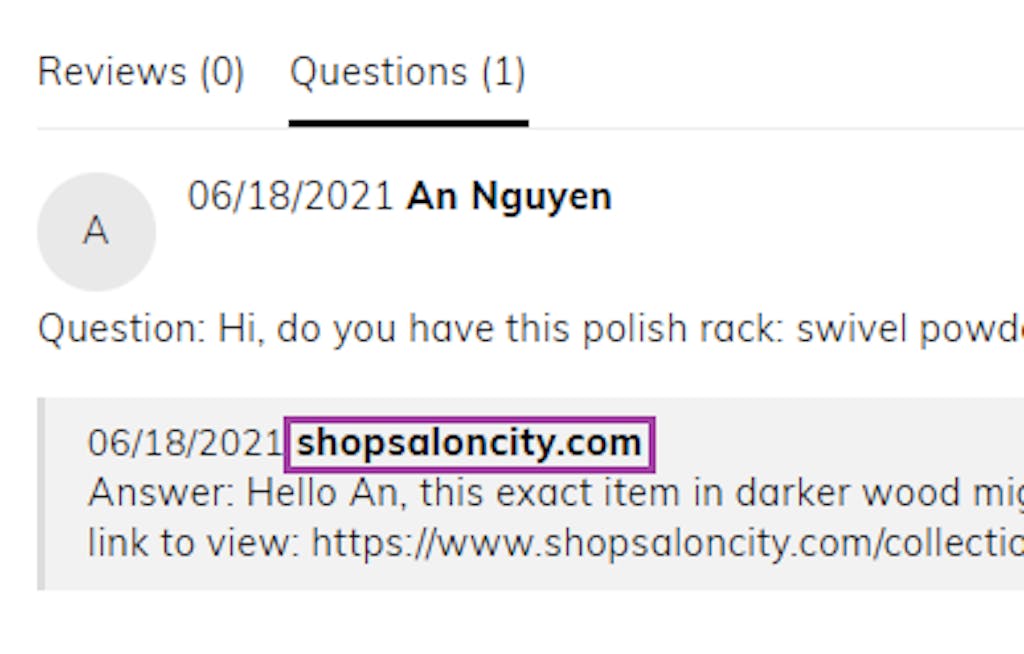Click the "Question:" label text
This screenshot has width=1024, height=654.
tap(119, 330)
